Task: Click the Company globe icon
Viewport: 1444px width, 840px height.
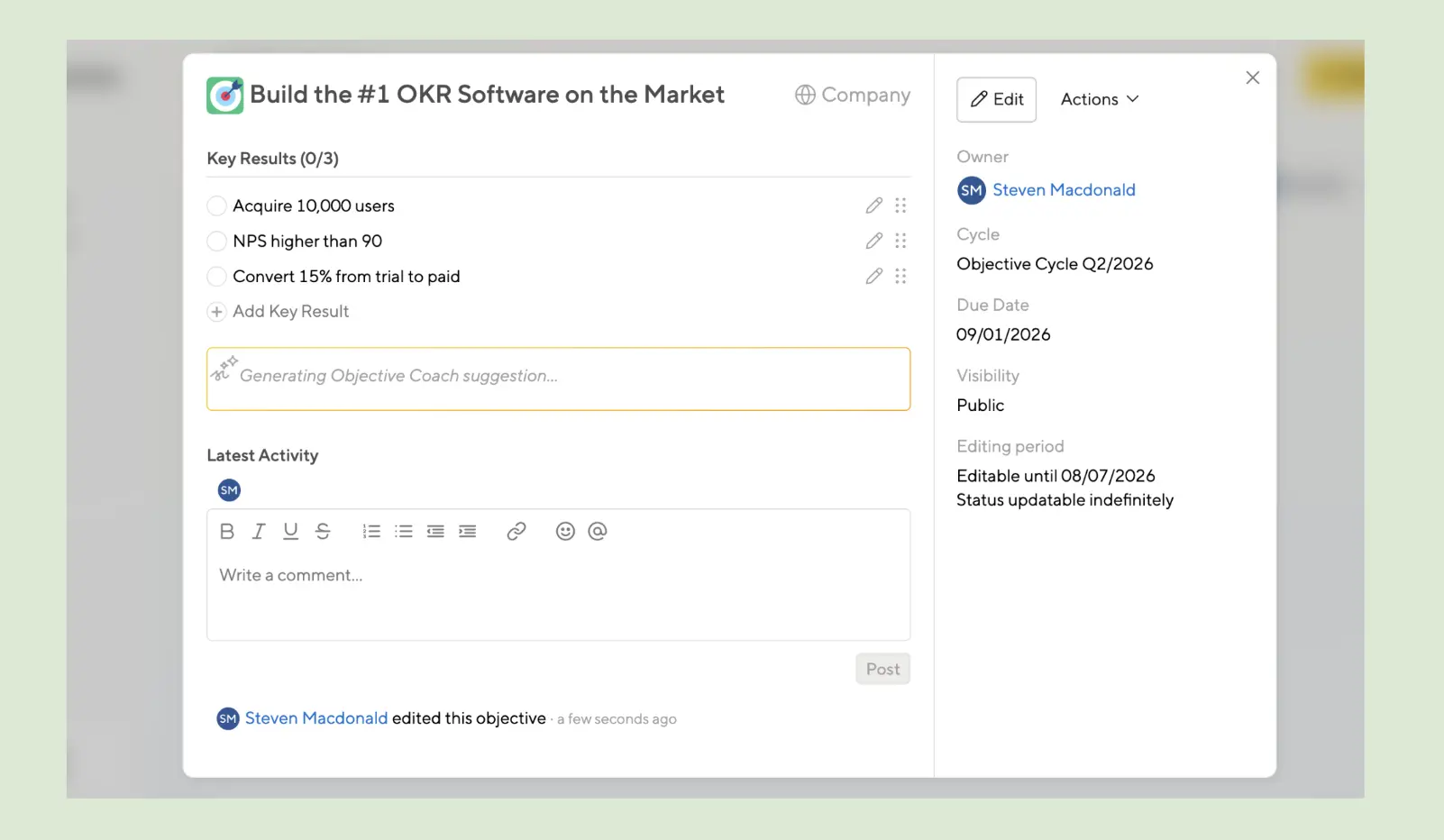Action: [x=805, y=96]
